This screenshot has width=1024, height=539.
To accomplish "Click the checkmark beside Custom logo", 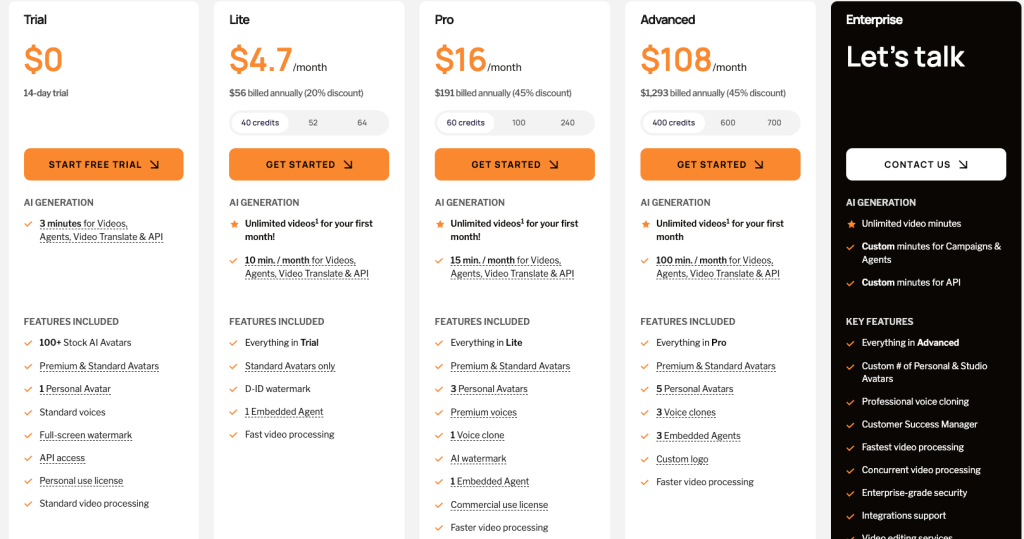I will coord(645,459).
